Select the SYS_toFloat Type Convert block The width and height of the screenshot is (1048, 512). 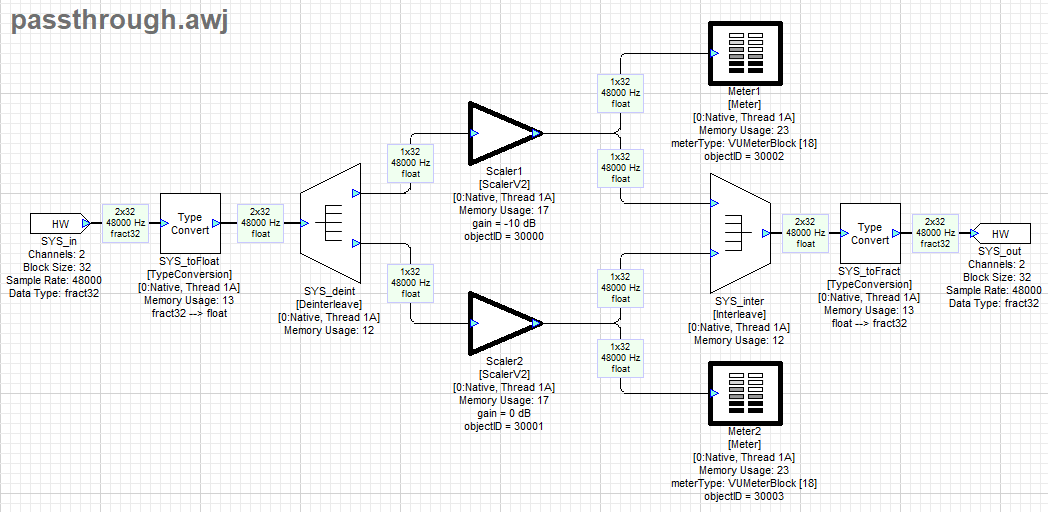point(189,224)
